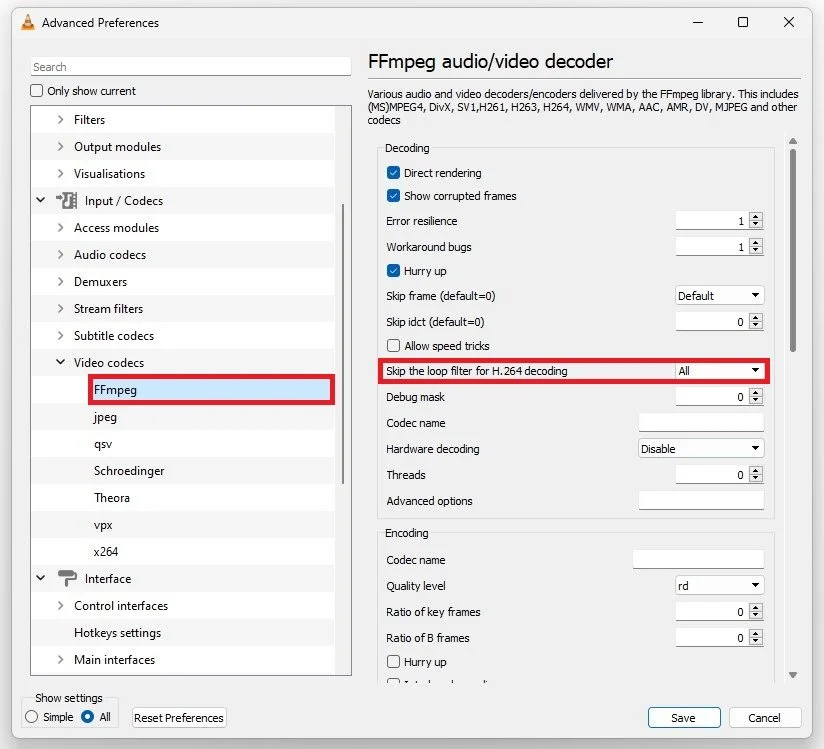
Task: Click Decoding Codec name field
Action: 701,423
